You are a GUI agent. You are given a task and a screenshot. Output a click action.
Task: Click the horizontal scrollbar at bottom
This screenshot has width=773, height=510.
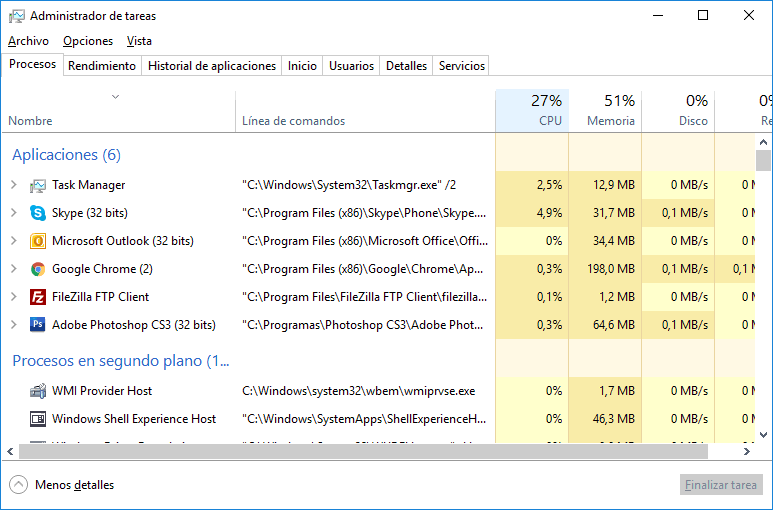(x=380, y=452)
